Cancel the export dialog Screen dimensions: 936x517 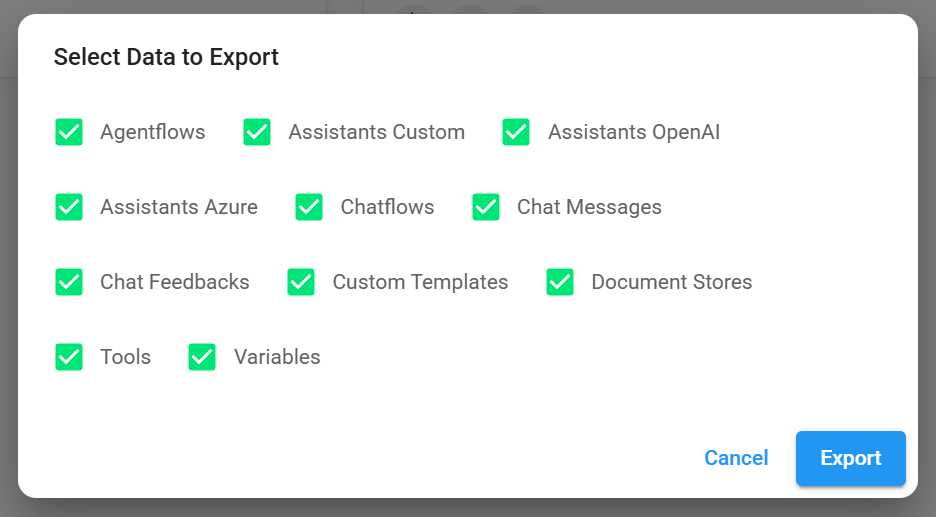736,458
